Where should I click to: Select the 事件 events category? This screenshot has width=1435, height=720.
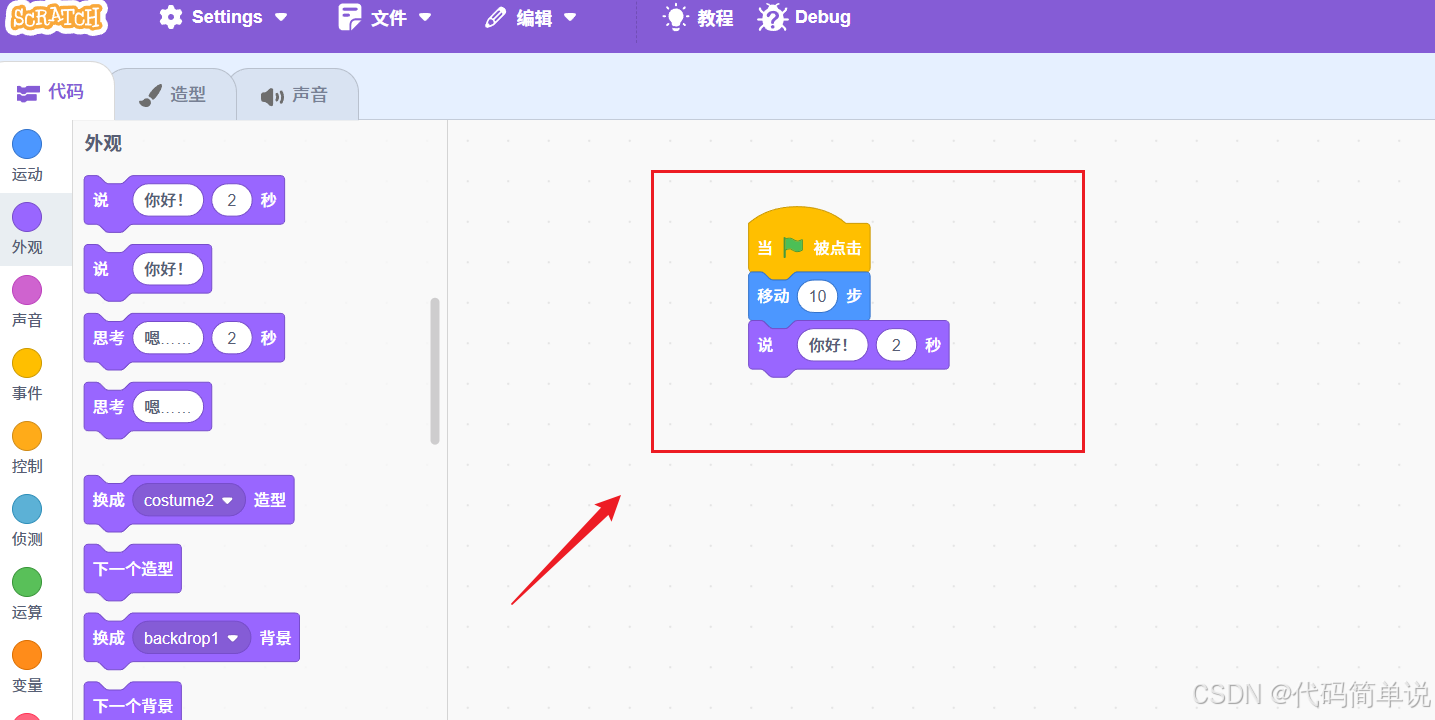pyautogui.click(x=27, y=375)
